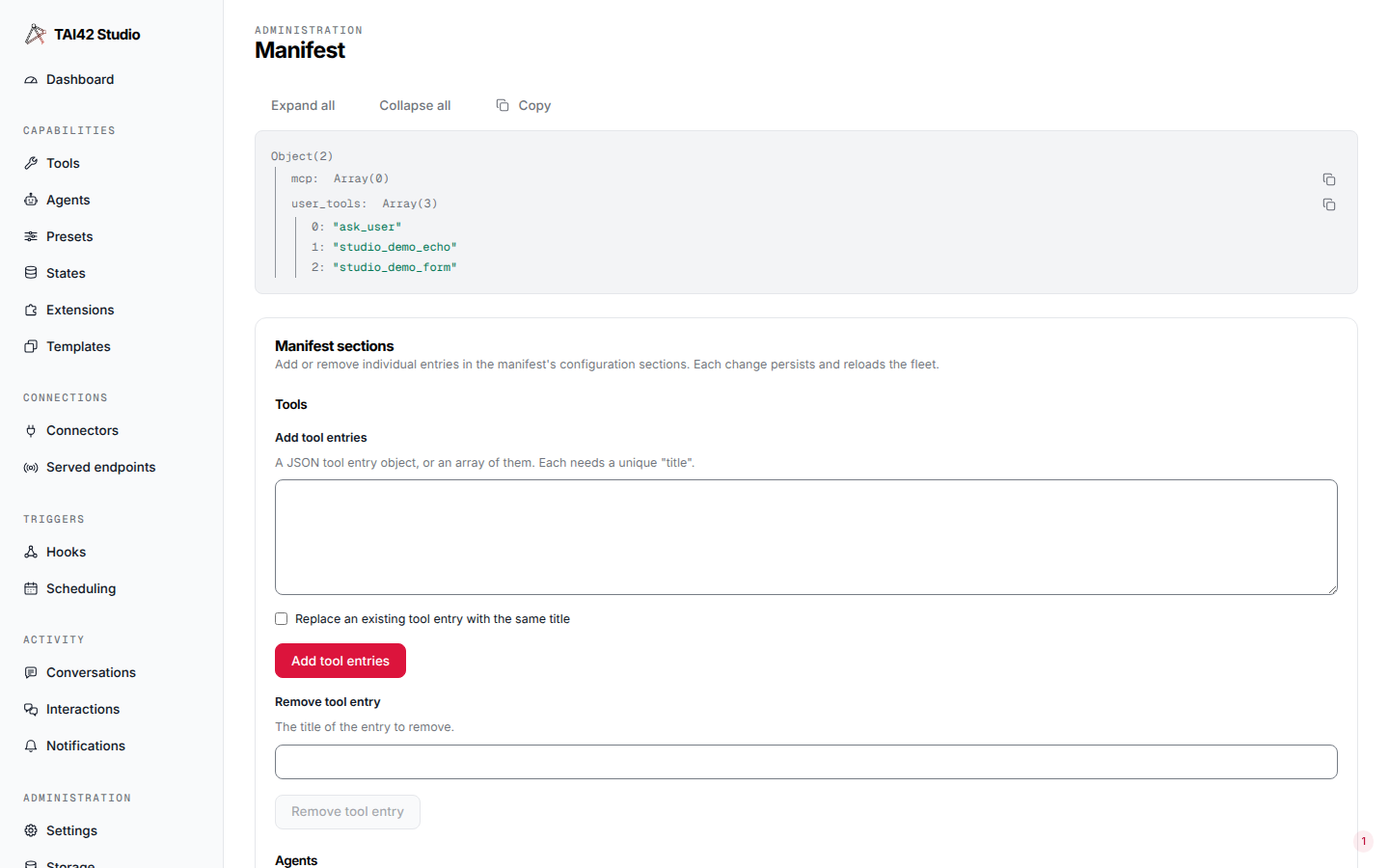Focus the Remove tool entry title field
The height and width of the screenshot is (868, 1389).
(x=806, y=762)
